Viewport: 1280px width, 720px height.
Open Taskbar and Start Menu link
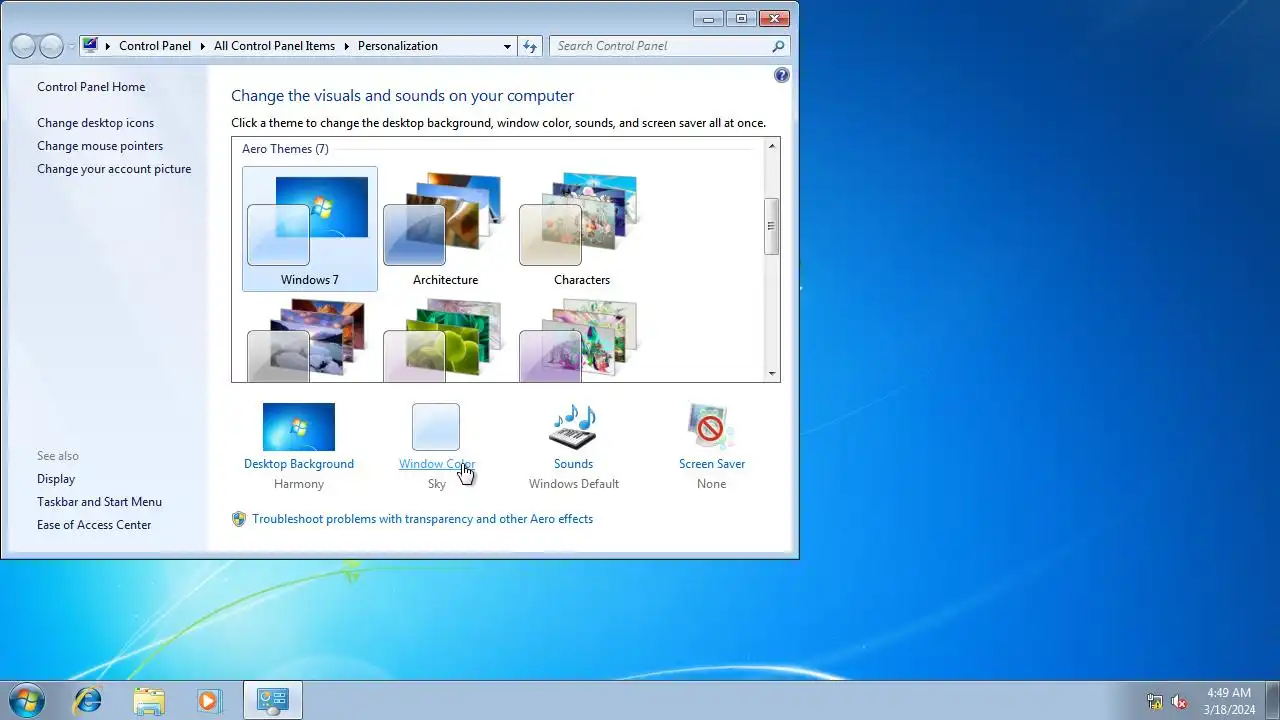coord(99,502)
